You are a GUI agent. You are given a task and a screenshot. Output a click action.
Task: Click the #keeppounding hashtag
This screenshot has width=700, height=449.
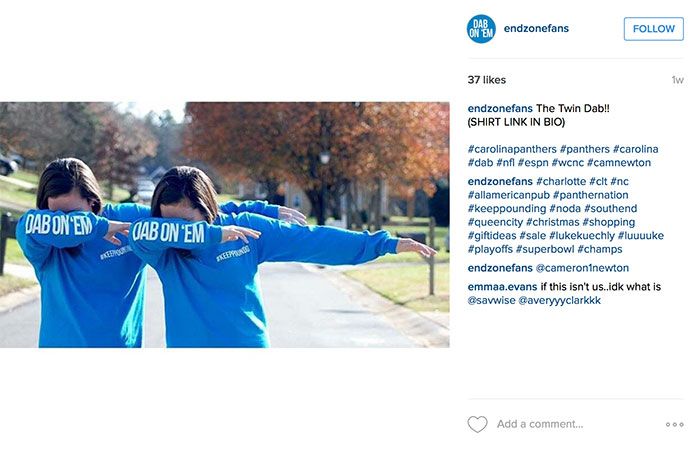pyautogui.click(x=507, y=208)
